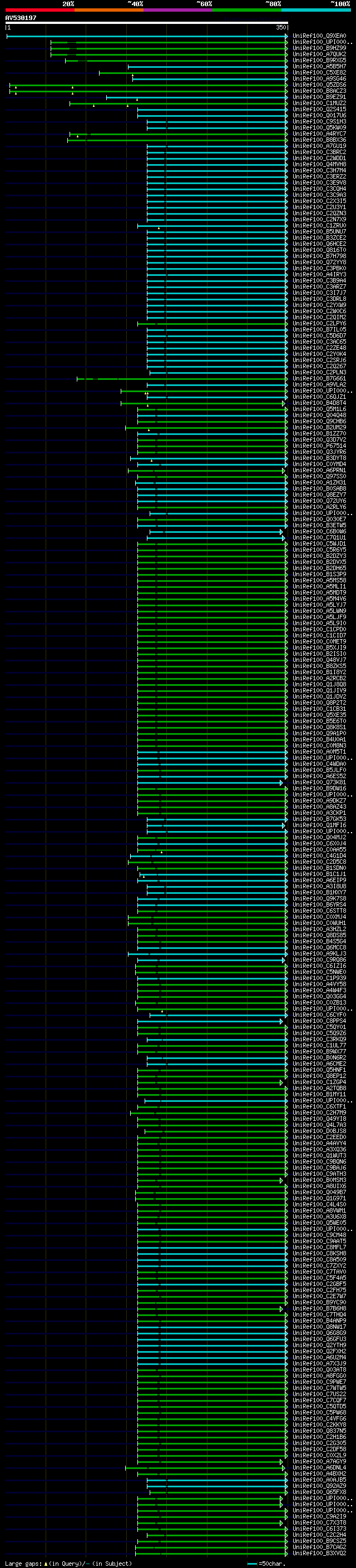The height and width of the screenshot is (1568, 356).
Task: Click the cyan ~100% identity legend segment
Action: coord(316,10)
